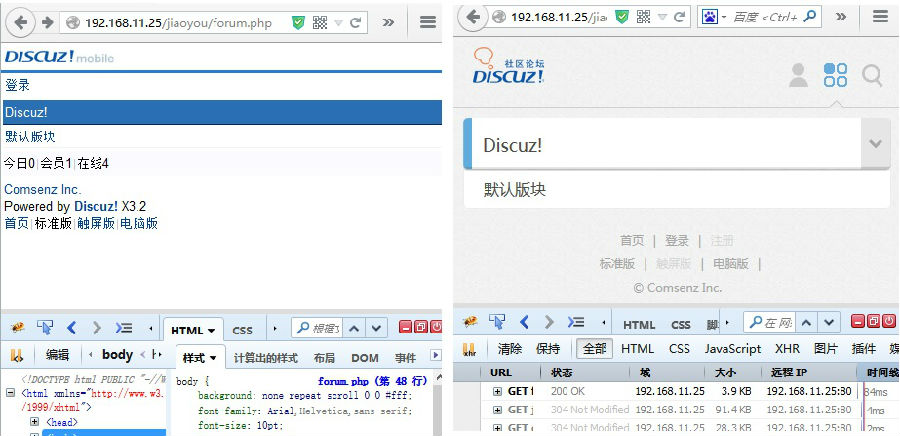Find previous match in HTML panel search
The width and height of the screenshot is (900, 436).
[354, 329]
